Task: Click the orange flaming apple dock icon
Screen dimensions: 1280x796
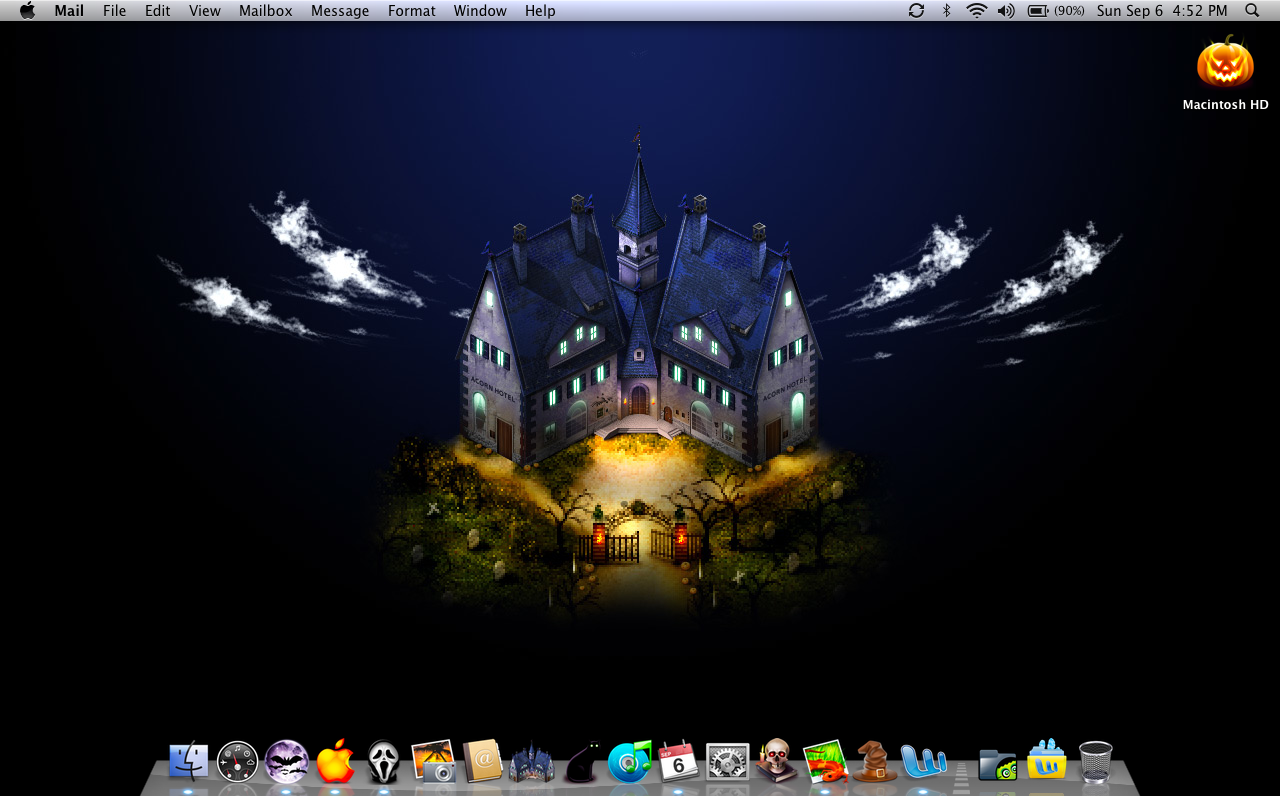Action: 335,762
